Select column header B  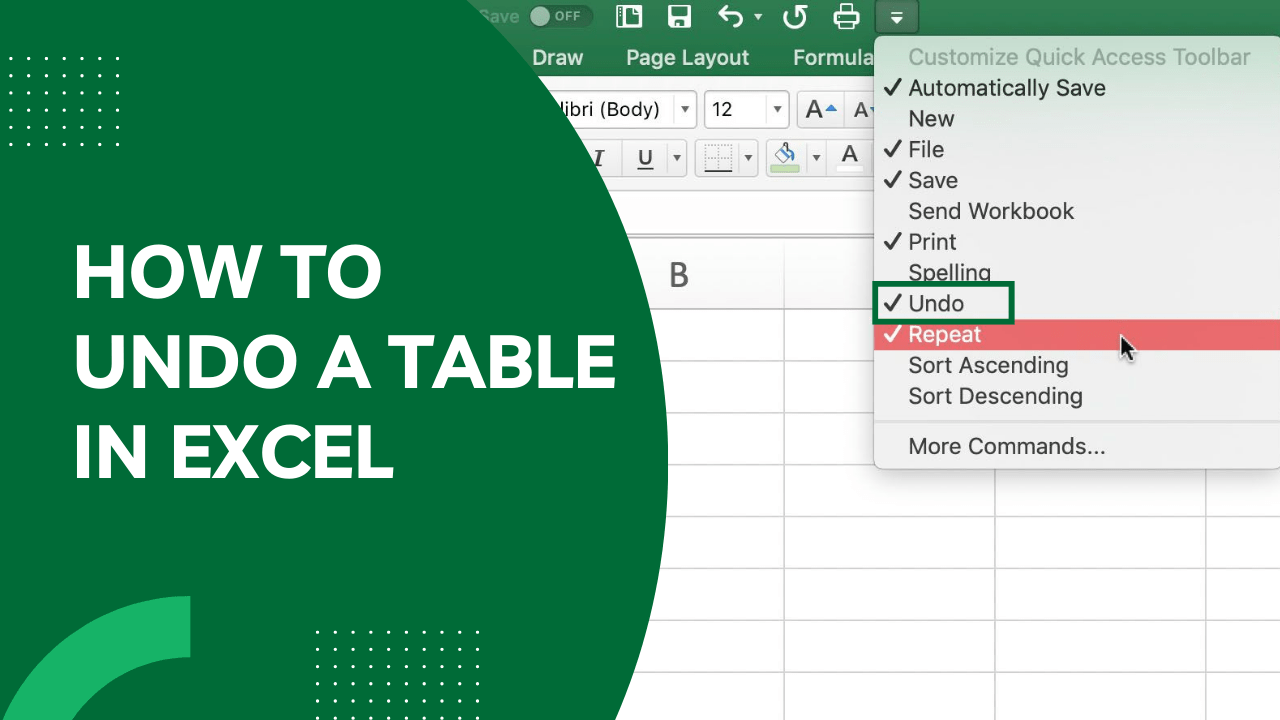[679, 275]
